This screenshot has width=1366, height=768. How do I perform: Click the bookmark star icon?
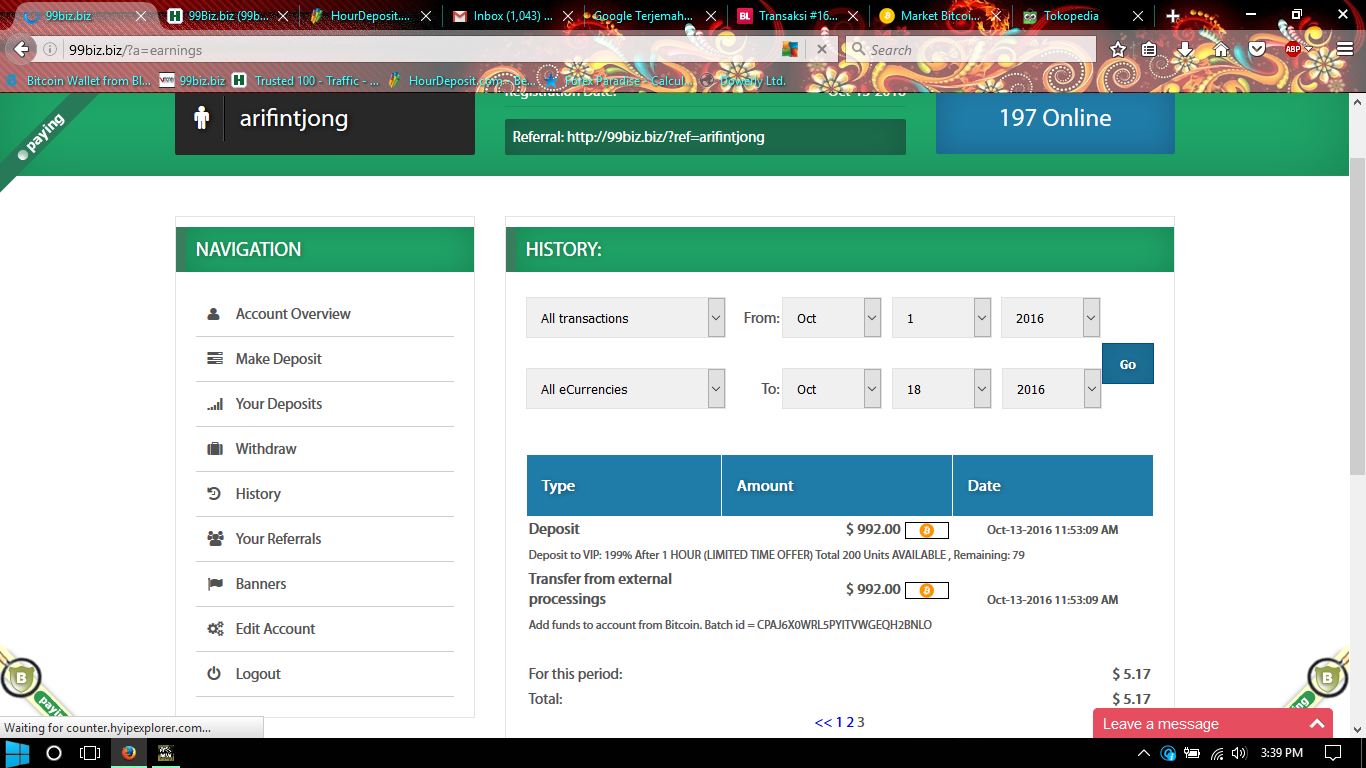click(x=1118, y=49)
